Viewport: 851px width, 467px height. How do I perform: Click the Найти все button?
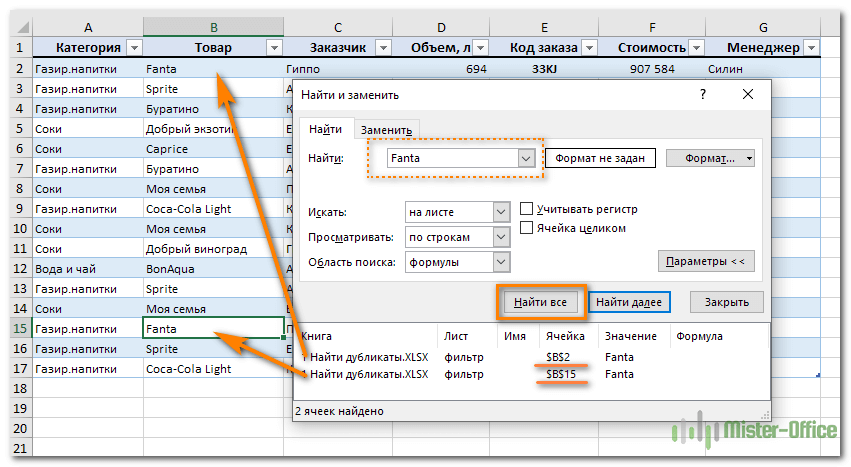(x=540, y=301)
